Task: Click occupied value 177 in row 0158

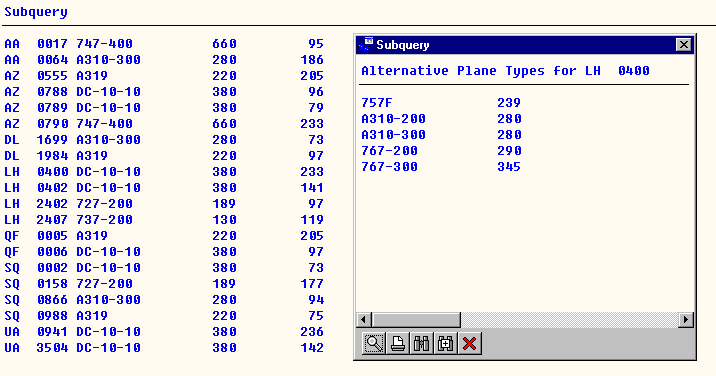Action: click(312, 284)
